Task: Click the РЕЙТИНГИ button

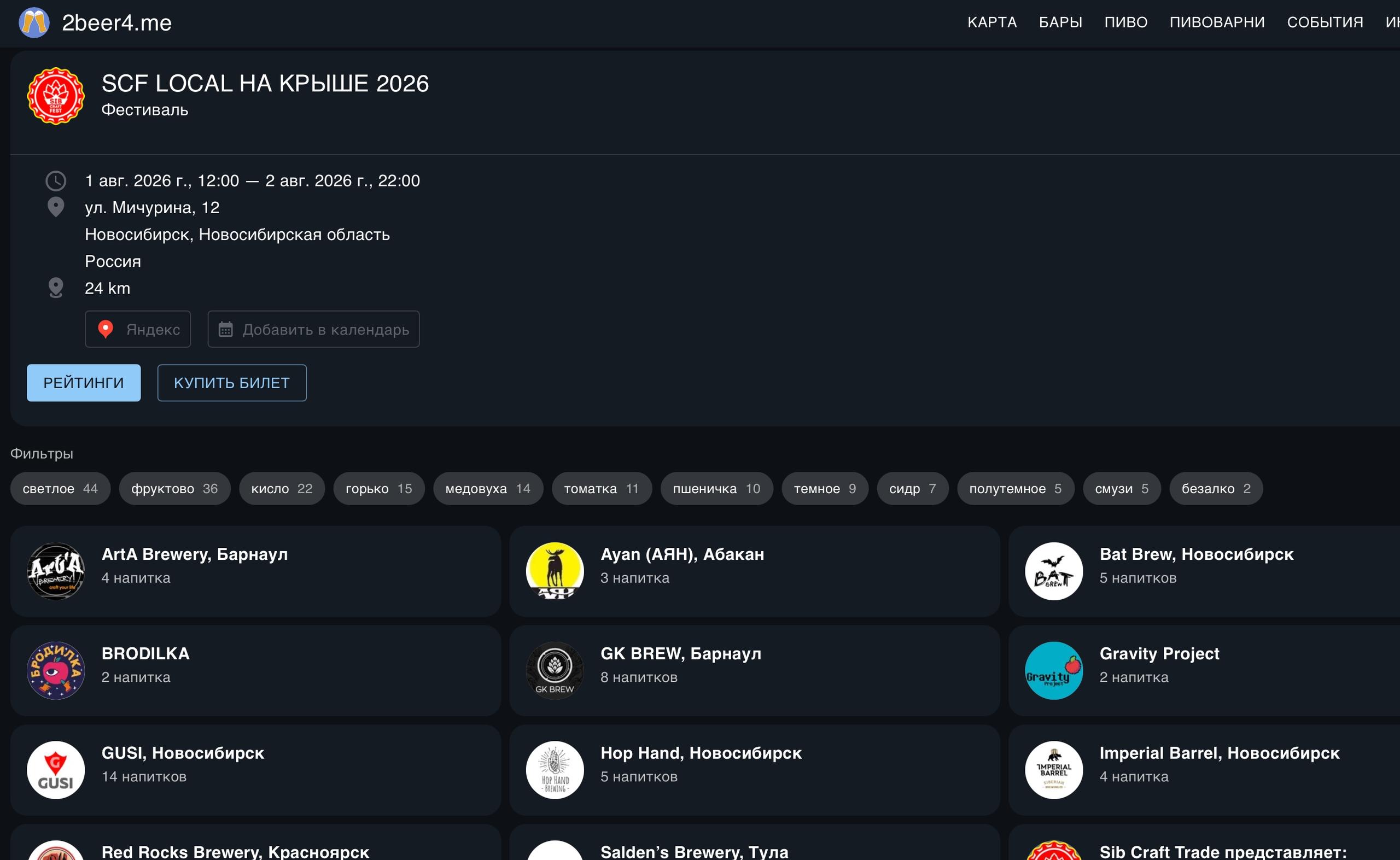Action: tap(84, 383)
